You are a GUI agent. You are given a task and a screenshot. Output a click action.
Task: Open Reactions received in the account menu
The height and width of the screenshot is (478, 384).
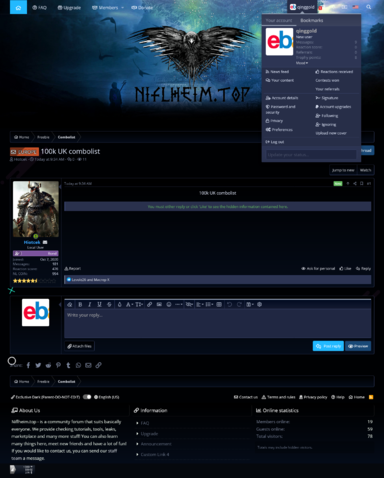334,72
